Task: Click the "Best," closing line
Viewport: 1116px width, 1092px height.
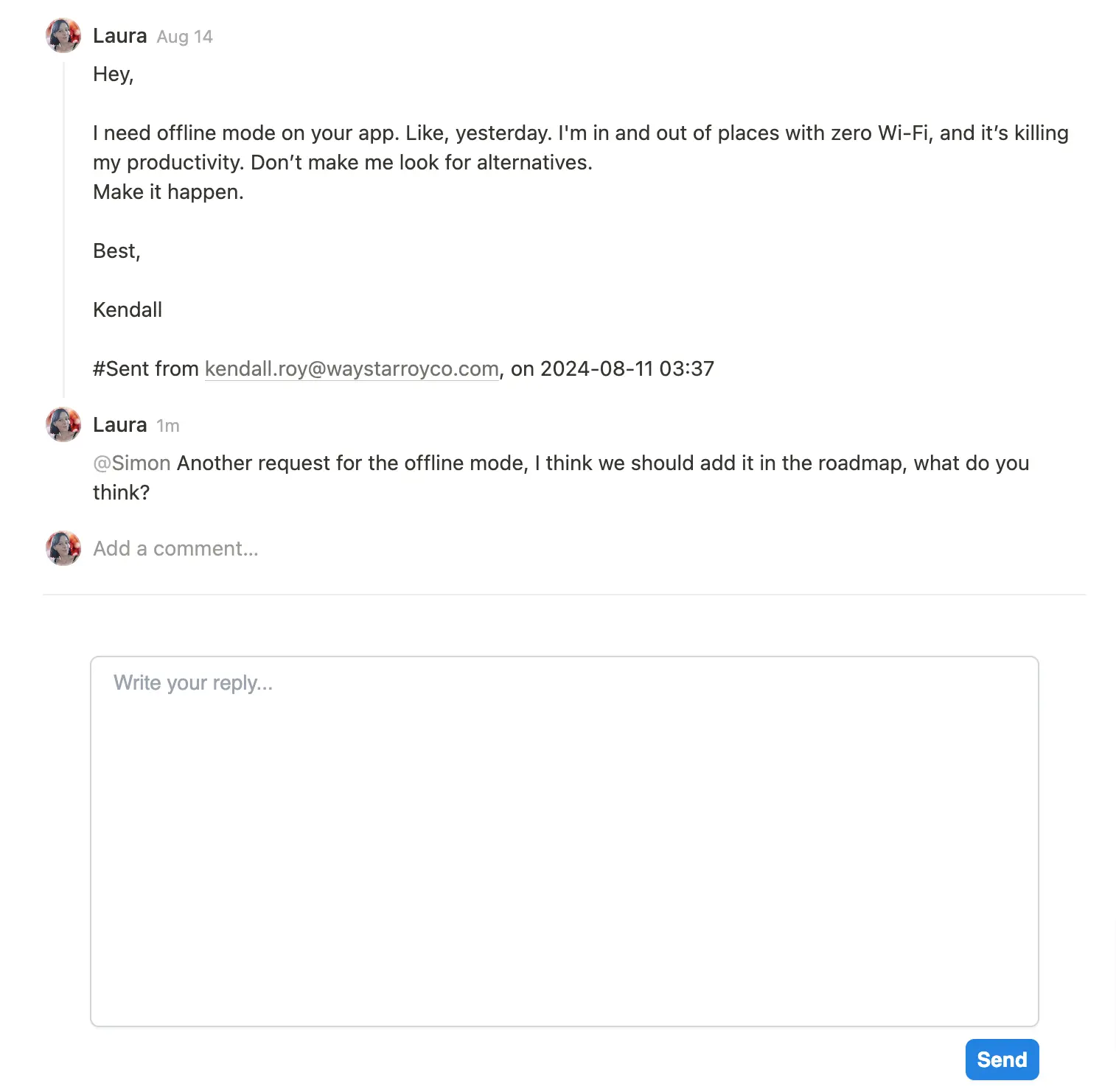Action: [x=116, y=251]
